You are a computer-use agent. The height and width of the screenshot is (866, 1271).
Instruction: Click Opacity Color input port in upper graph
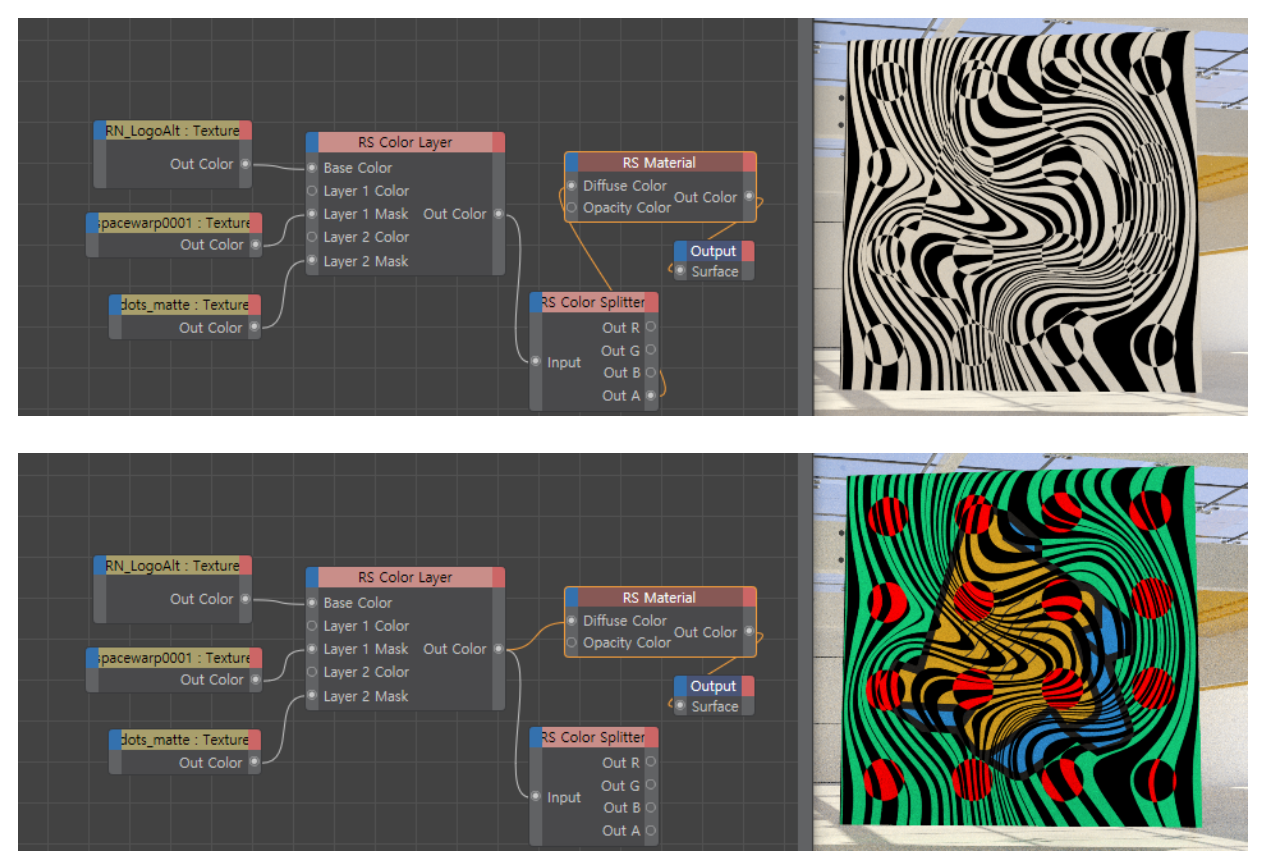[571, 208]
